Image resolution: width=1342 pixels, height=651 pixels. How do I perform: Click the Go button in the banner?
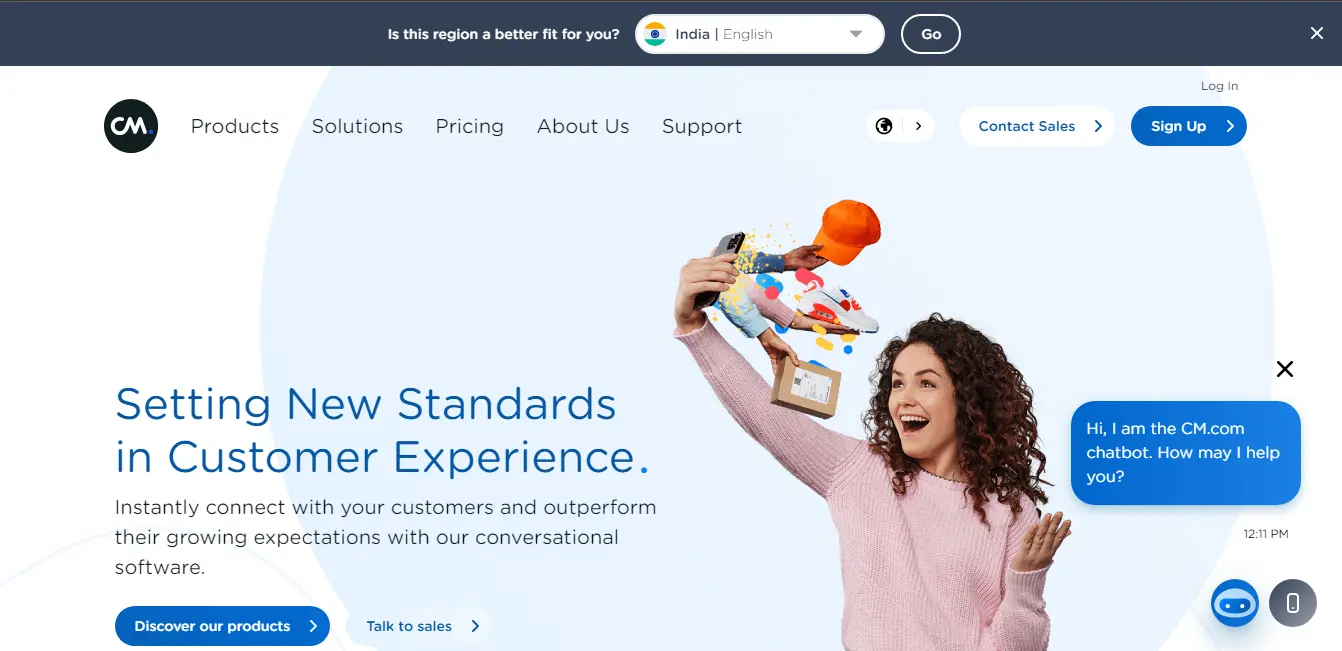(x=931, y=34)
